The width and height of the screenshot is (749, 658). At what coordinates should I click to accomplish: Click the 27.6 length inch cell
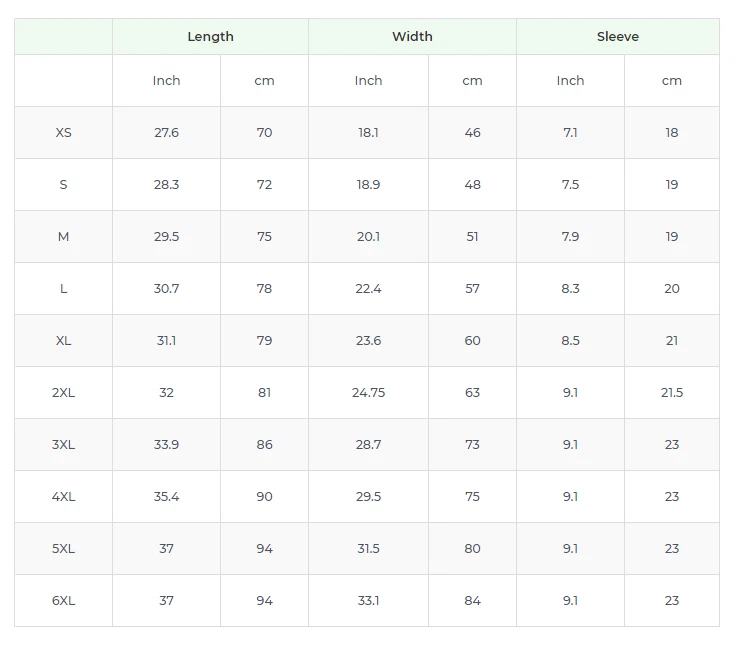click(166, 132)
